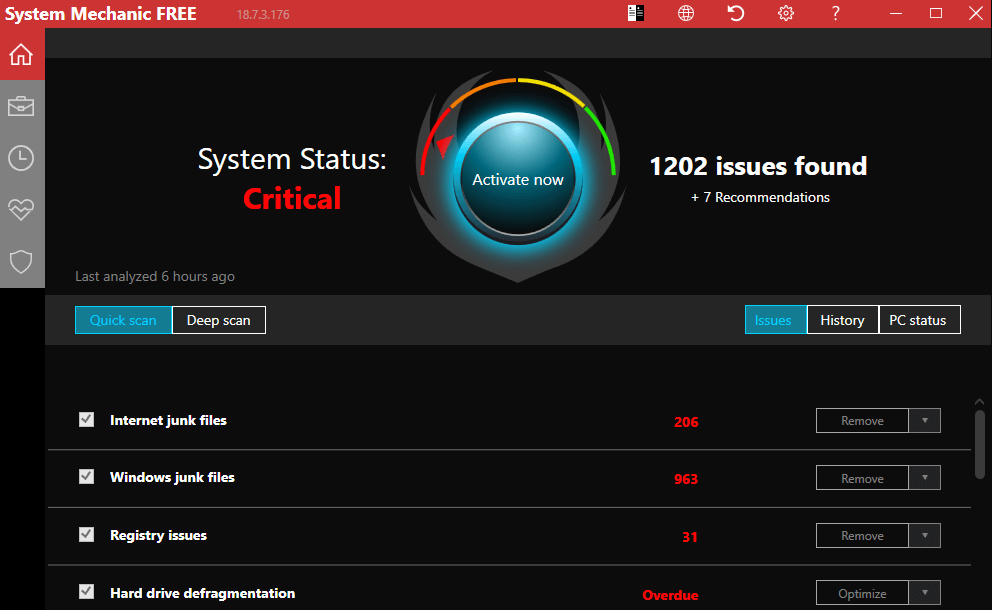Uncheck Windows junk files checkbox

tap(87, 476)
